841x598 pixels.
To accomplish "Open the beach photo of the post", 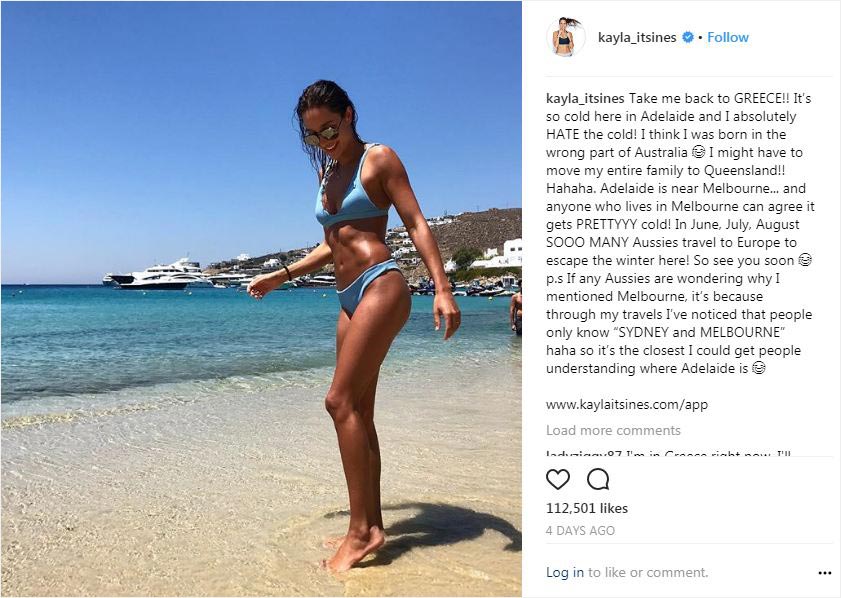I will (x=261, y=299).
